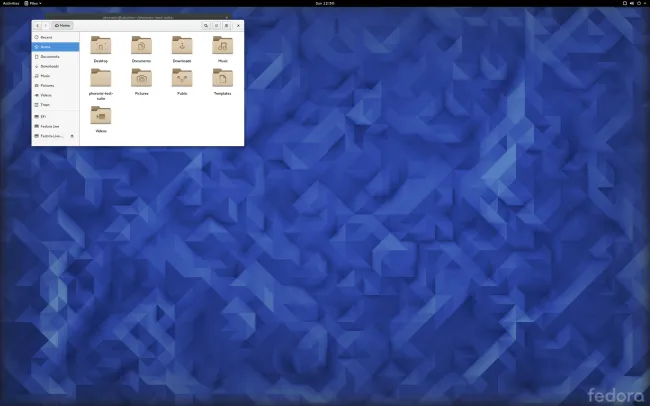Eject the Fedora-Live volume in the sidebar
Viewport: 650px width, 406px height.
point(71,136)
